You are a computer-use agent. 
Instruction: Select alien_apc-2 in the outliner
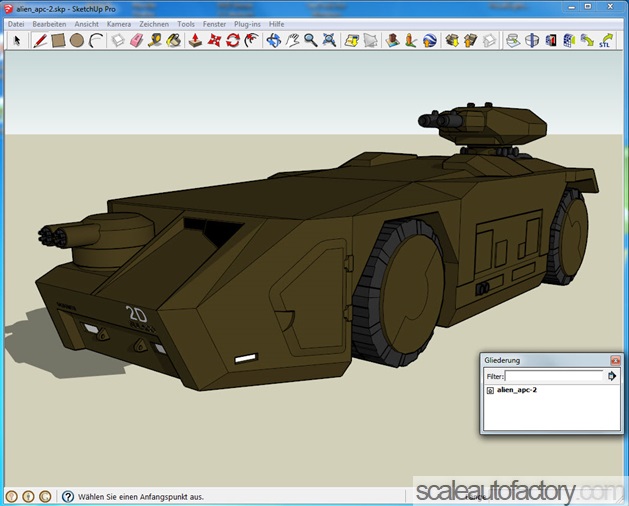coord(516,390)
